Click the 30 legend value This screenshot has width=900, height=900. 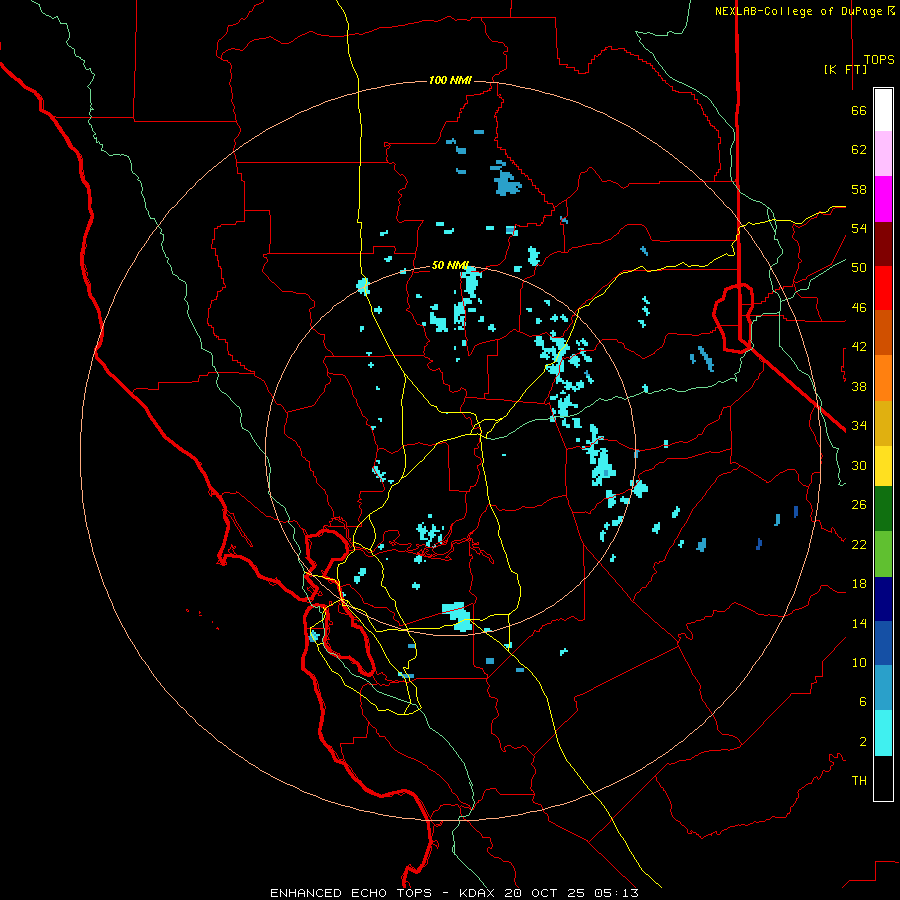point(859,465)
